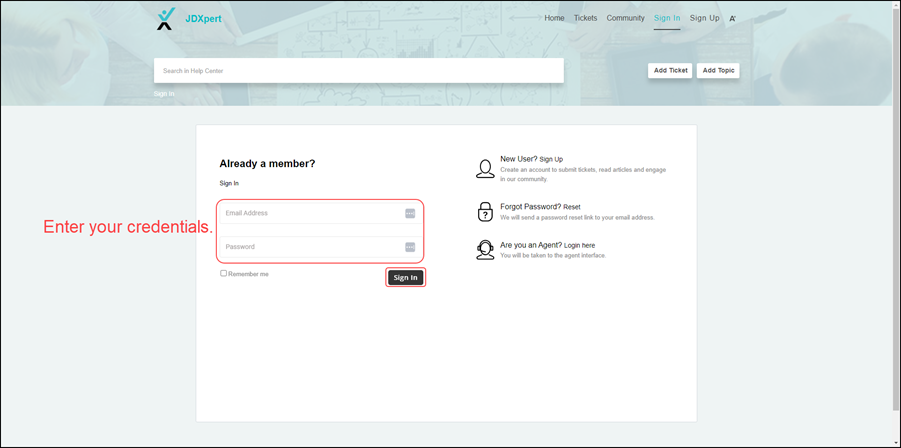Click the New User person icon

pos(485,169)
